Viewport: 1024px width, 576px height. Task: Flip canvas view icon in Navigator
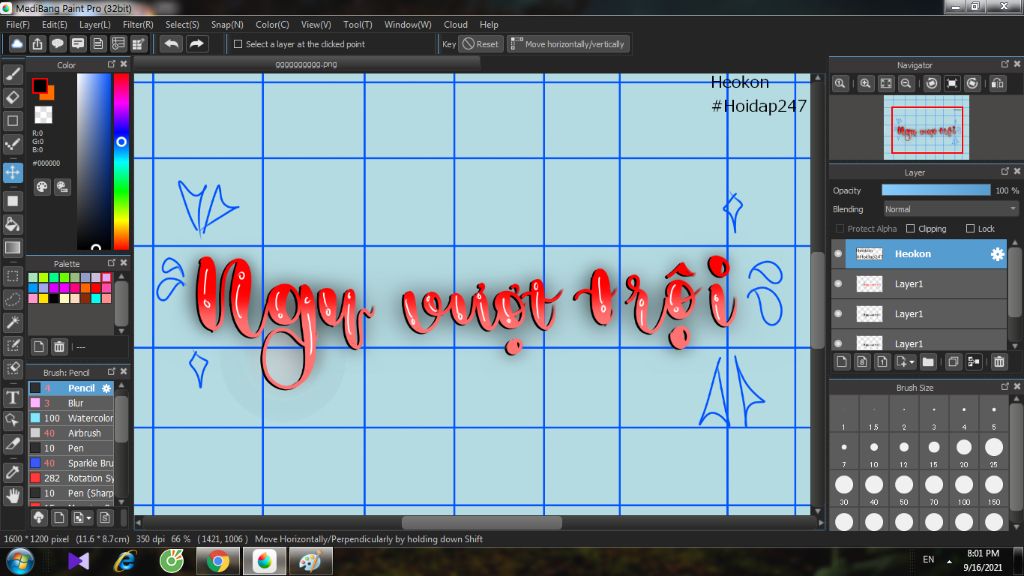click(998, 84)
